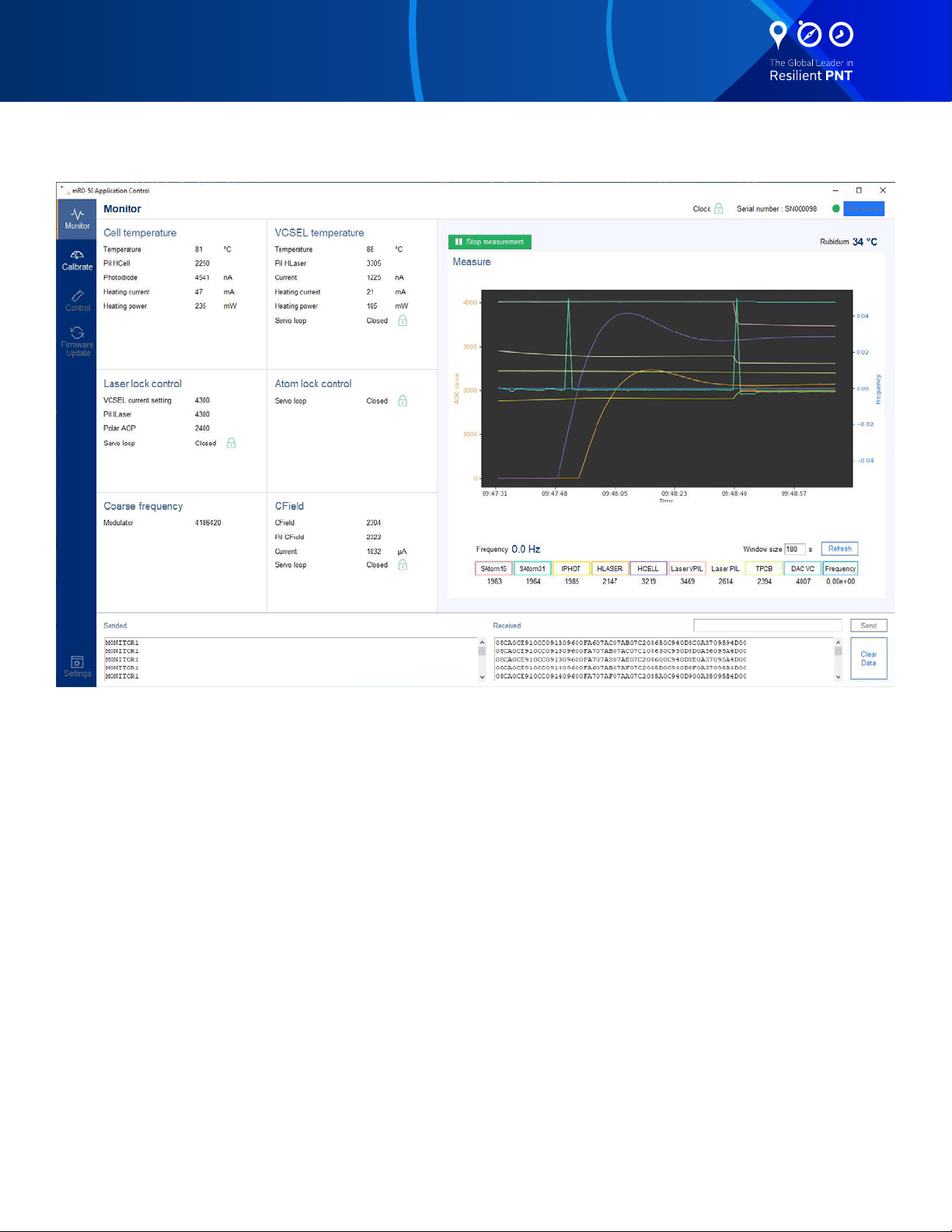Click Sended log scrollbar down arrow
This screenshot has height=1232, width=952.
[482, 677]
